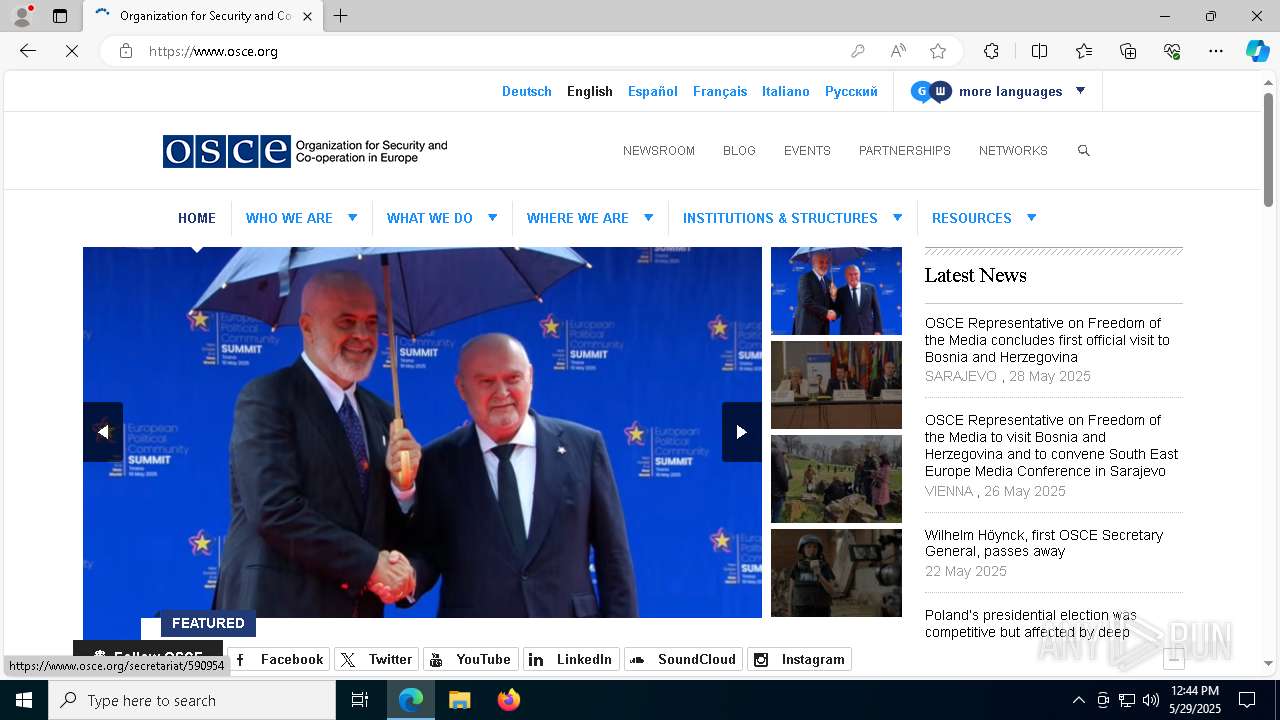1280x720 pixels.
Task: Close the OSCE browser tab
Action: click(x=307, y=16)
